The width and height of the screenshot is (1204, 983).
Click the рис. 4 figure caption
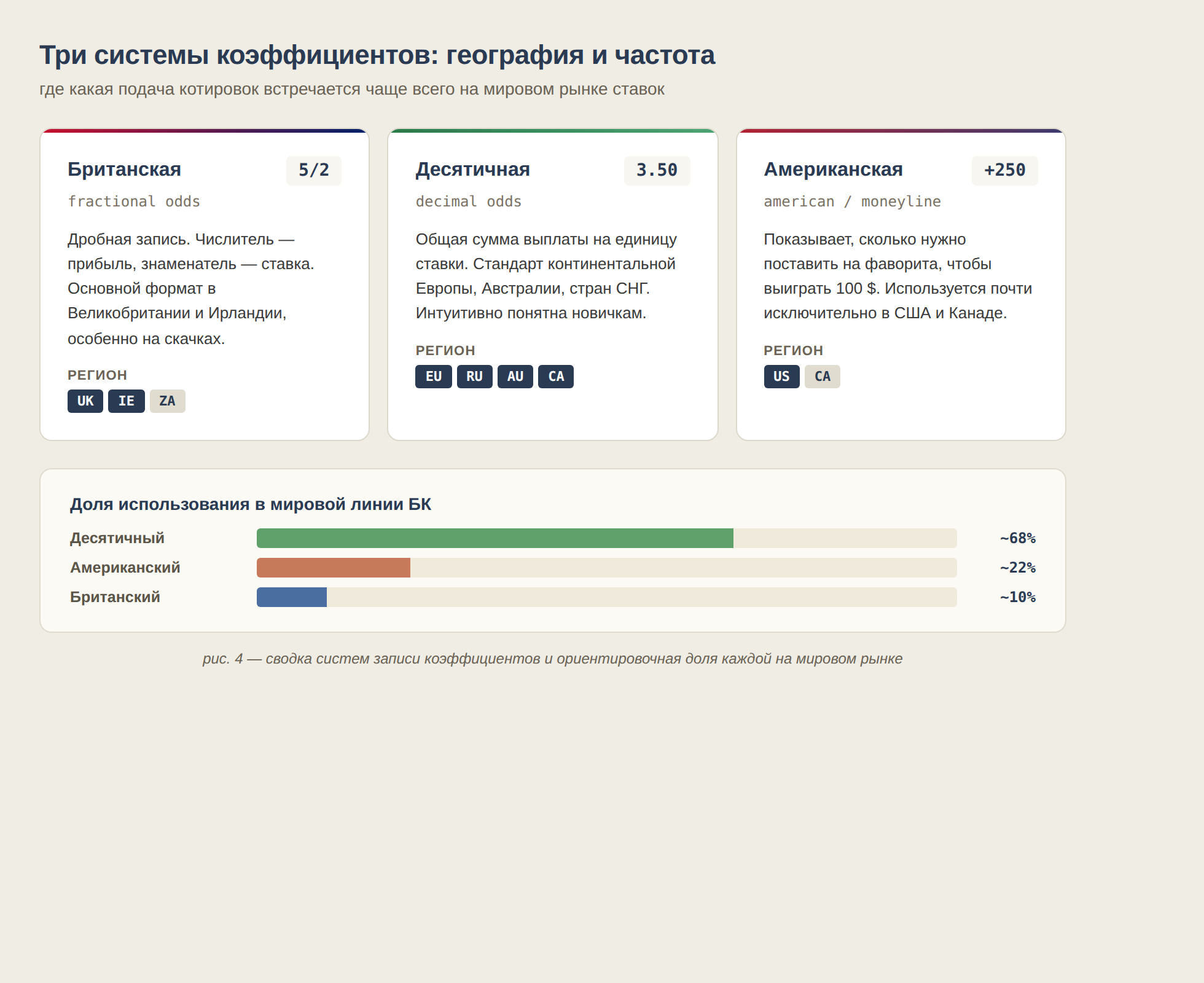click(x=552, y=659)
